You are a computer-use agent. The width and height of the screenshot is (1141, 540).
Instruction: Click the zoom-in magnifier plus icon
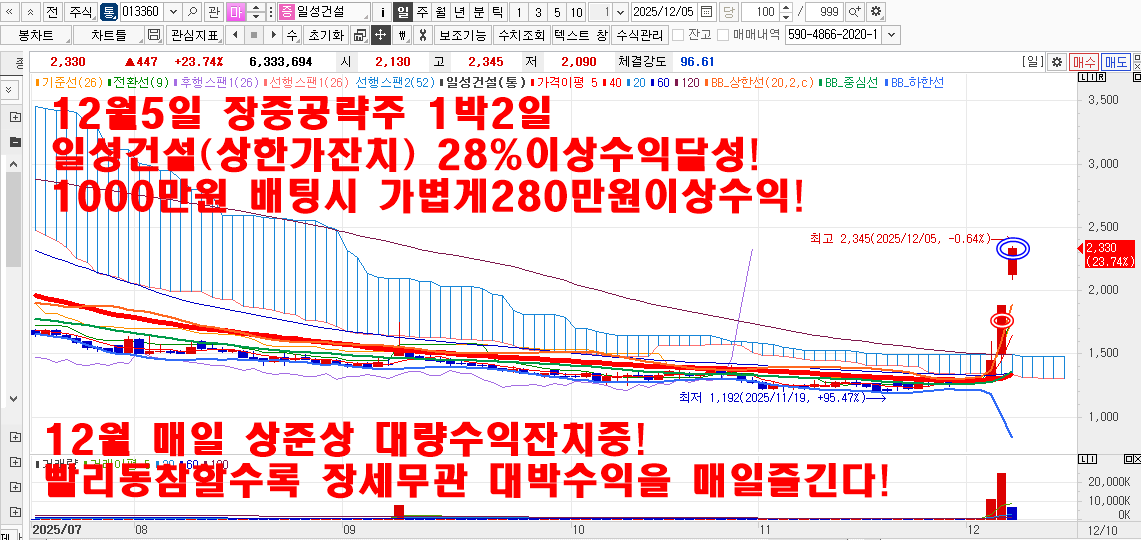pyautogui.click(x=854, y=12)
